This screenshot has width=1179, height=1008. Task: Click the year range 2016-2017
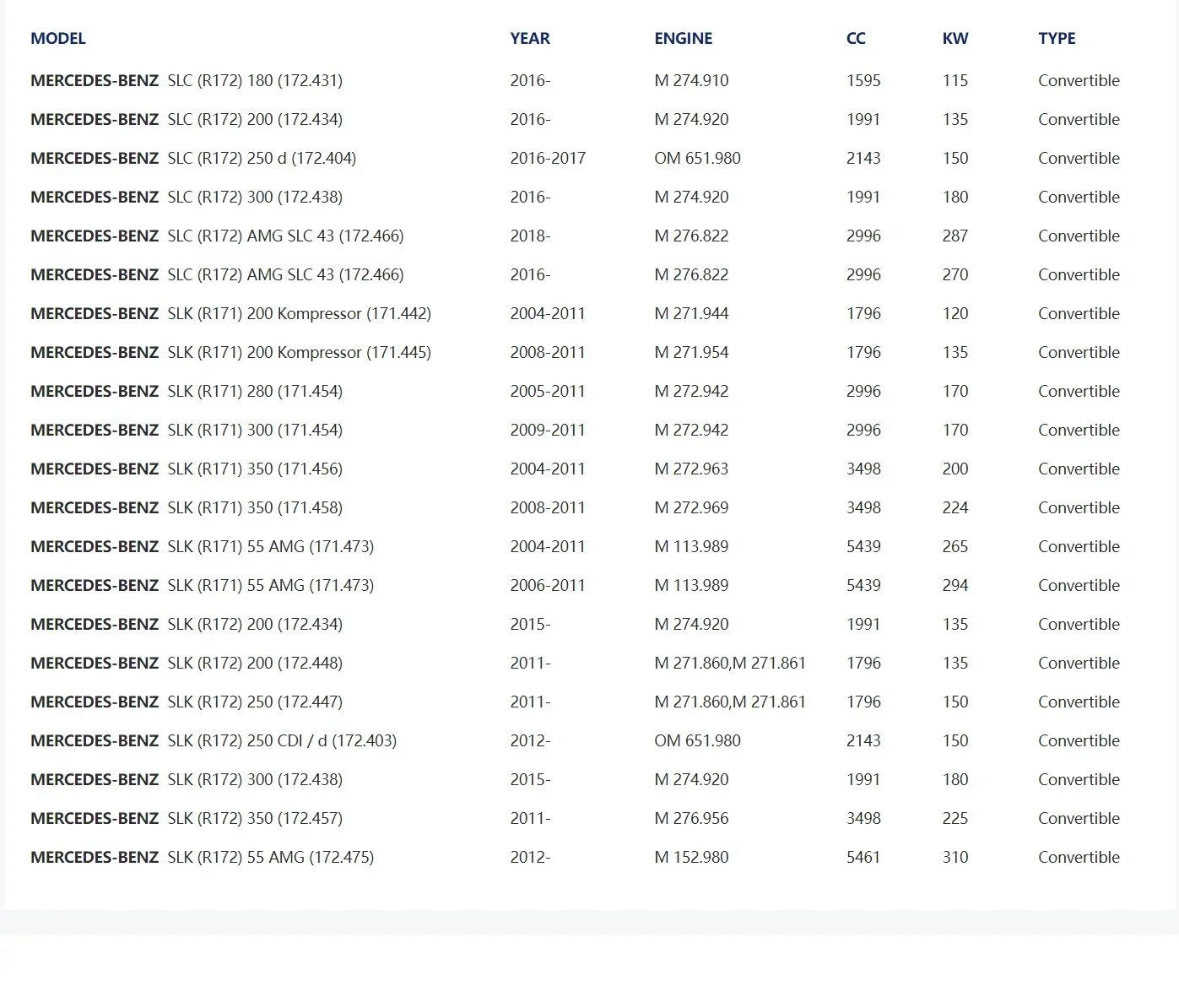click(548, 159)
